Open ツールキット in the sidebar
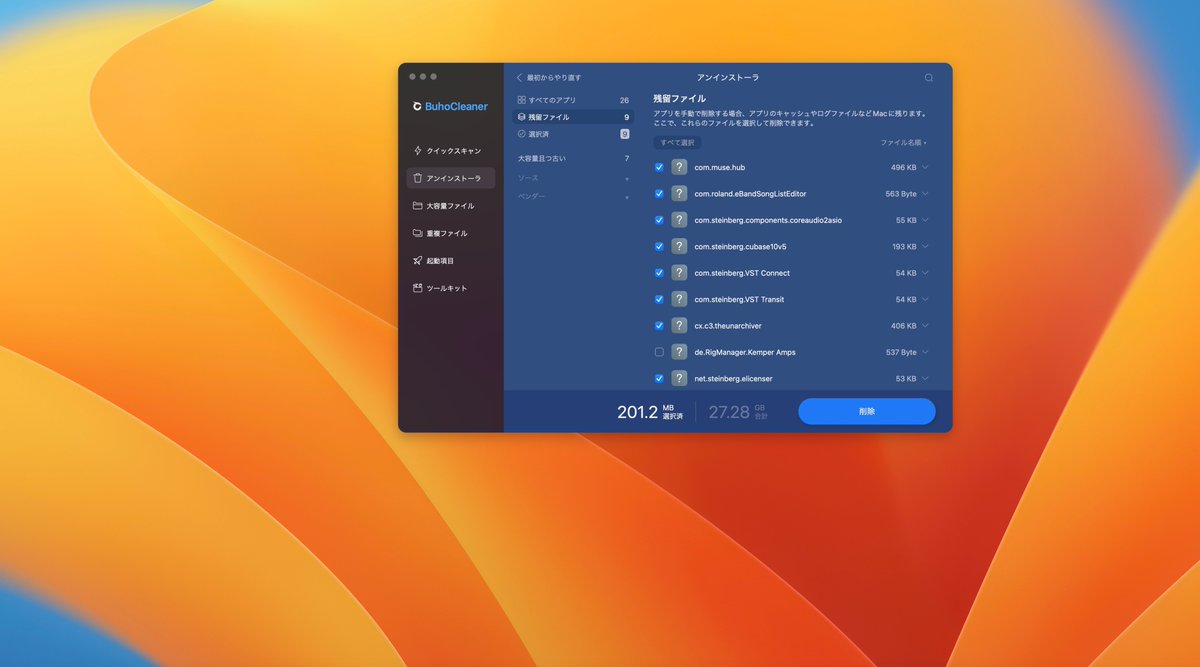 coord(450,288)
